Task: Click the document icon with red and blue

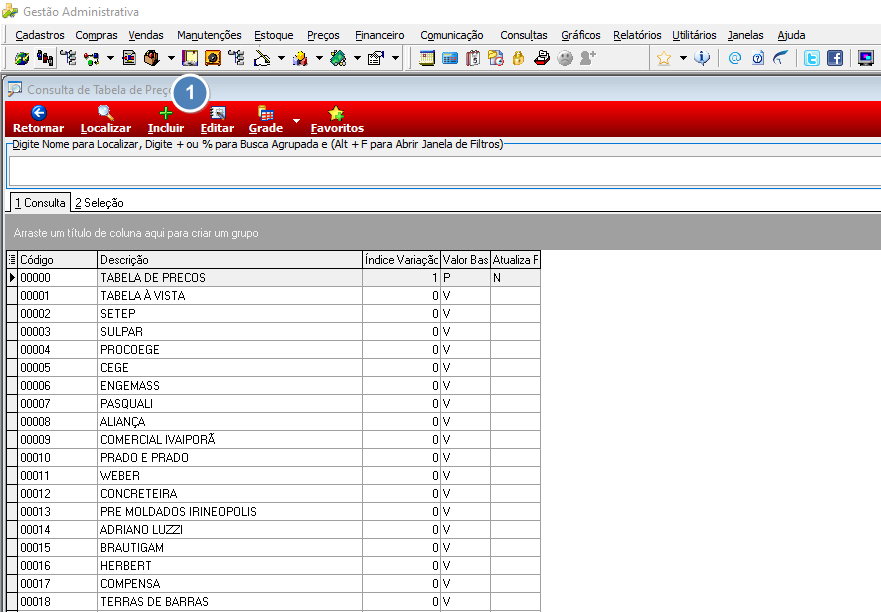Action: [x=129, y=58]
